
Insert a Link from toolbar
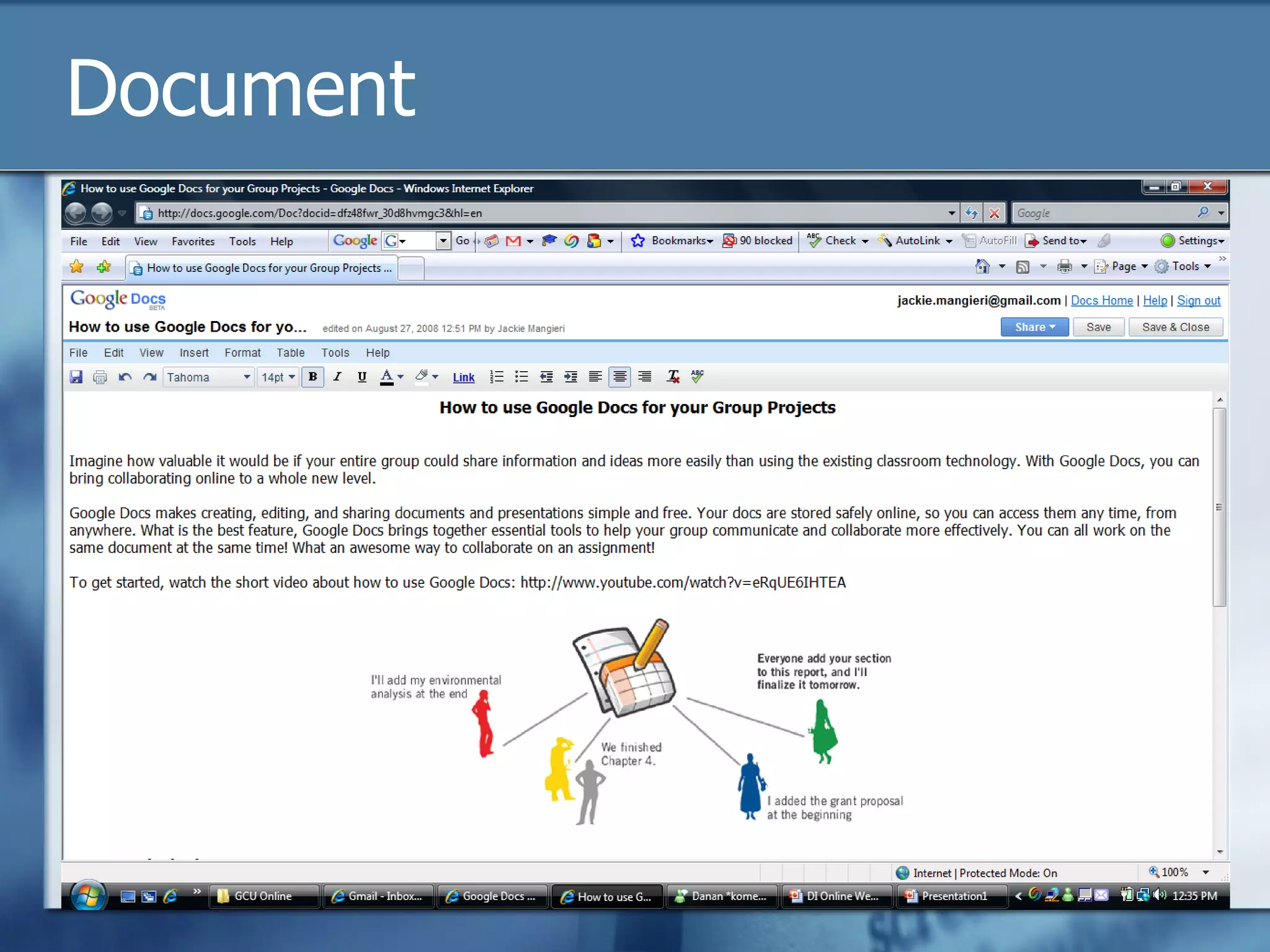463,377
